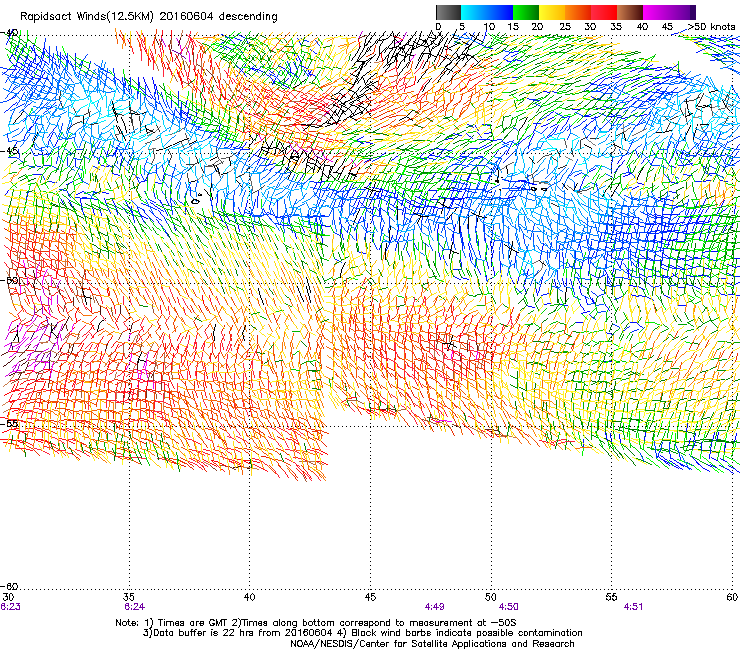740x650 pixels.
Task: Click the '60' longitude label on bottom axis
Action: pyautogui.click(x=732, y=597)
